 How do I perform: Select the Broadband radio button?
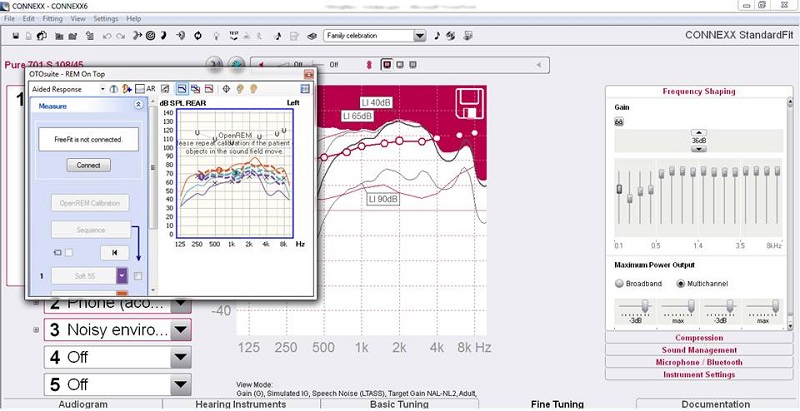pyautogui.click(x=619, y=284)
